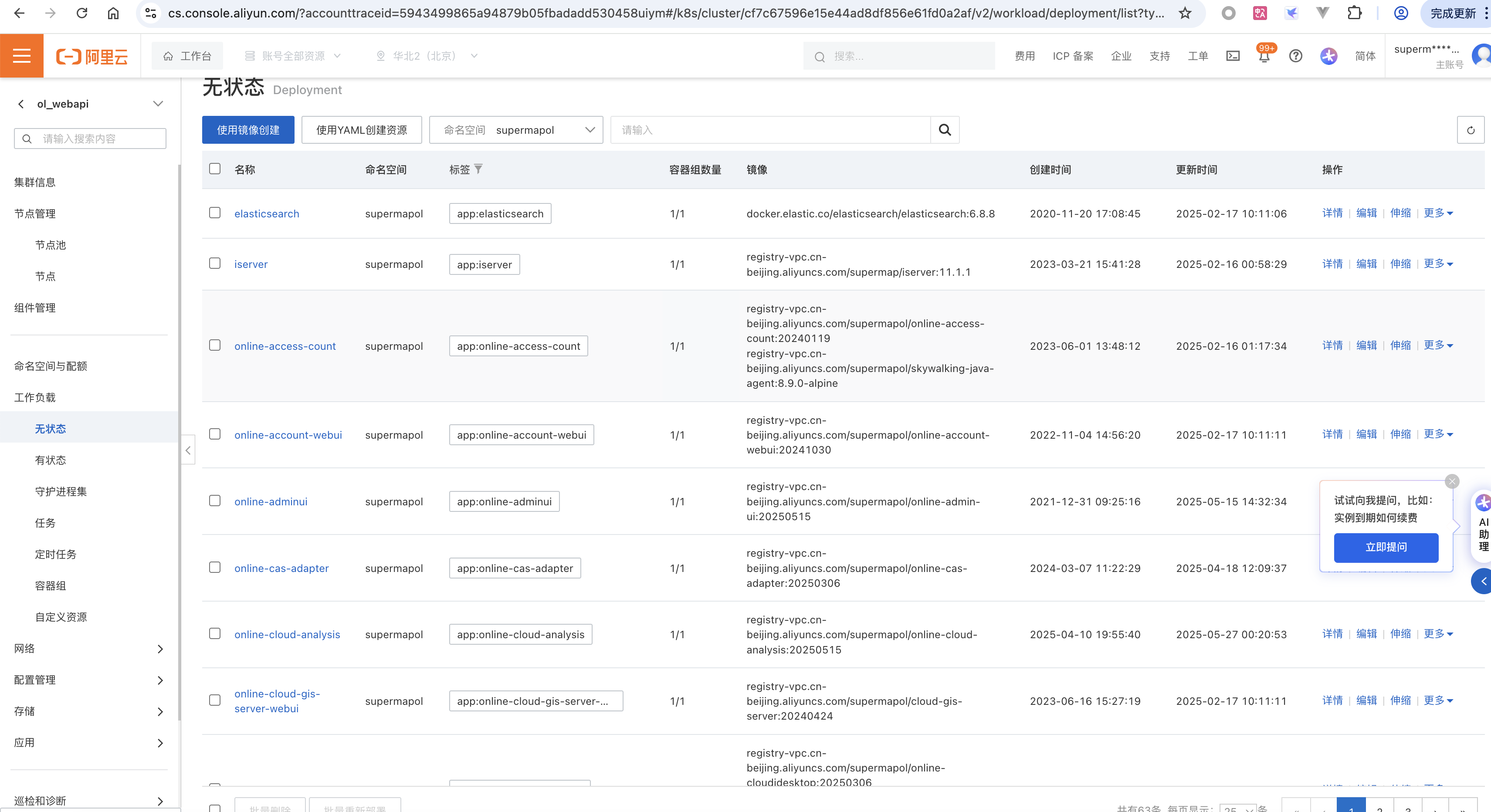Click the search magnifier button
Image resolution: width=1491 pixels, height=812 pixels.
(x=945, y=130)
